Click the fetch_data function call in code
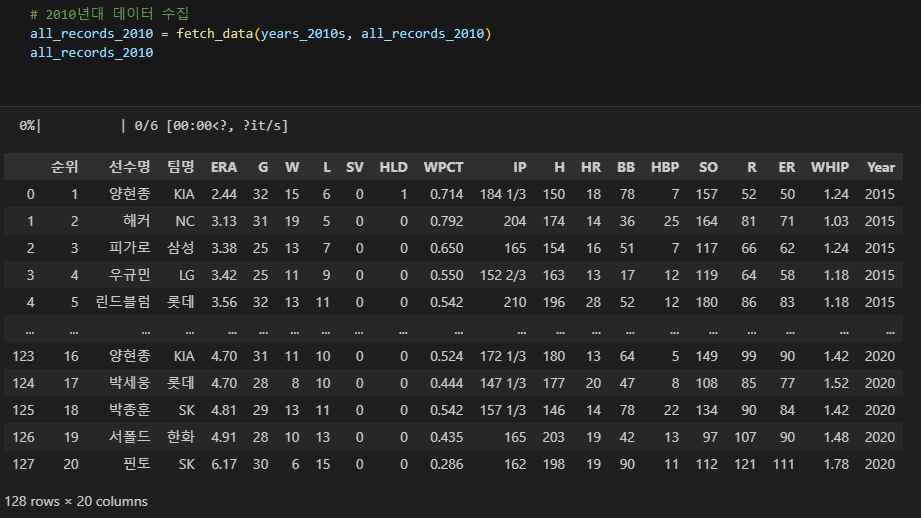This screenshot has width=921, height=518. pyautogui.click(x=215, y=33)
